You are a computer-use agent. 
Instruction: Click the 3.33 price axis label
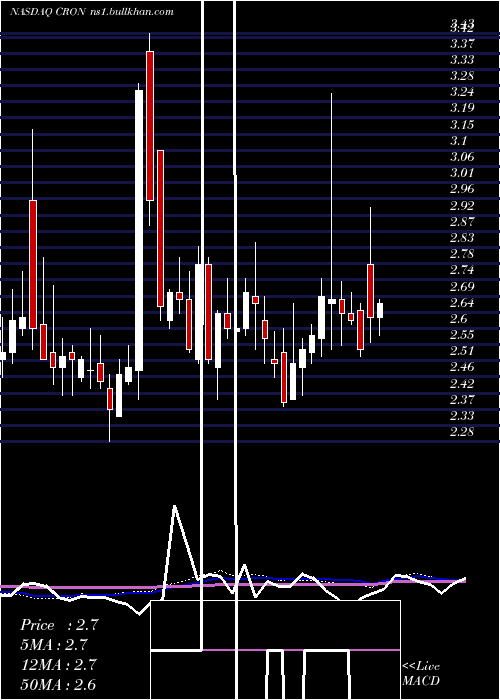(462, 60)
